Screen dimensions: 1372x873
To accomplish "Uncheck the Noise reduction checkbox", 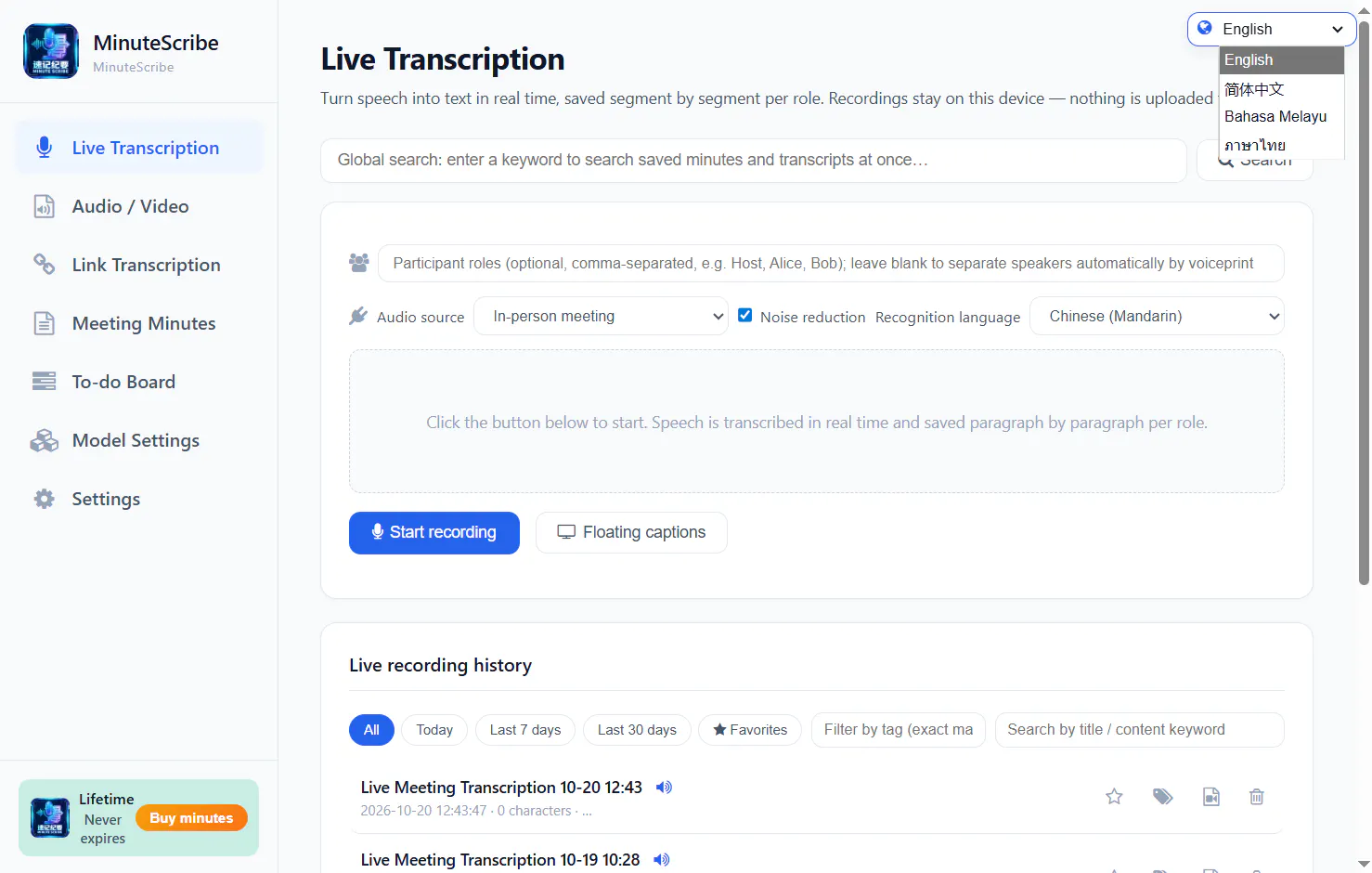I will 744,315.
